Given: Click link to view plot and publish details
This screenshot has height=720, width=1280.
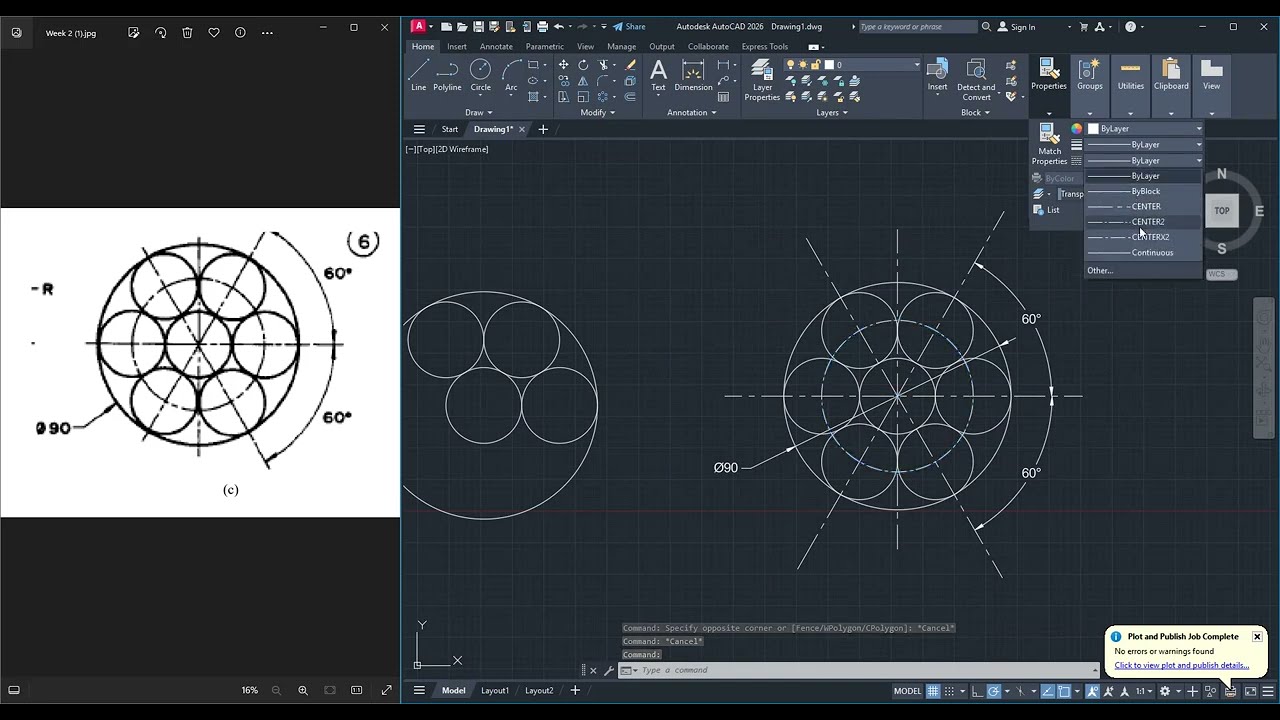Looking at the screenshot, I should pos(1182,665).
